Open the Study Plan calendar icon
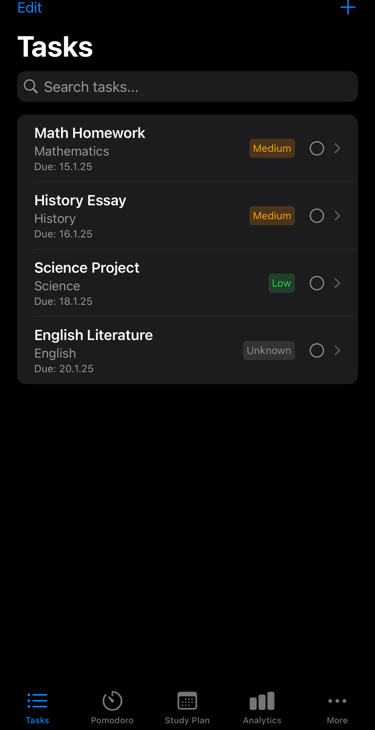375x730 pixels. [x=187, y=701]
